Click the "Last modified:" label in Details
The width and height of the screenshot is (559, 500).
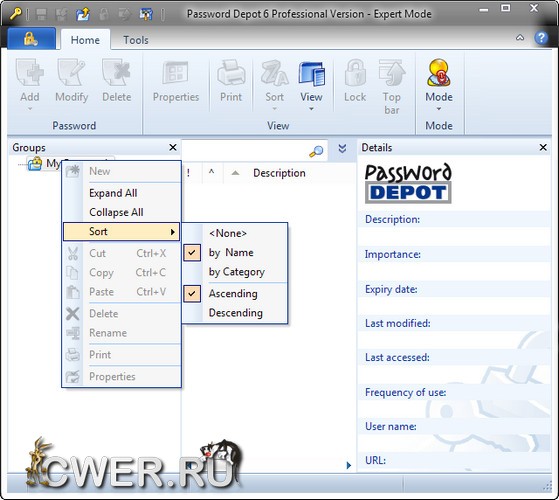(398, 323)
